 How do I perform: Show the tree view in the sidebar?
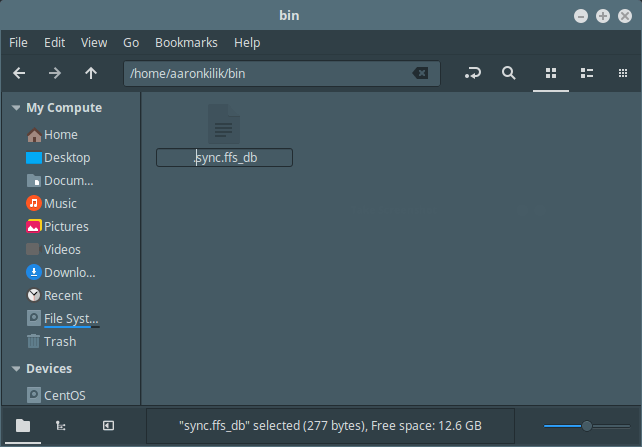click(x=62, y=425)
